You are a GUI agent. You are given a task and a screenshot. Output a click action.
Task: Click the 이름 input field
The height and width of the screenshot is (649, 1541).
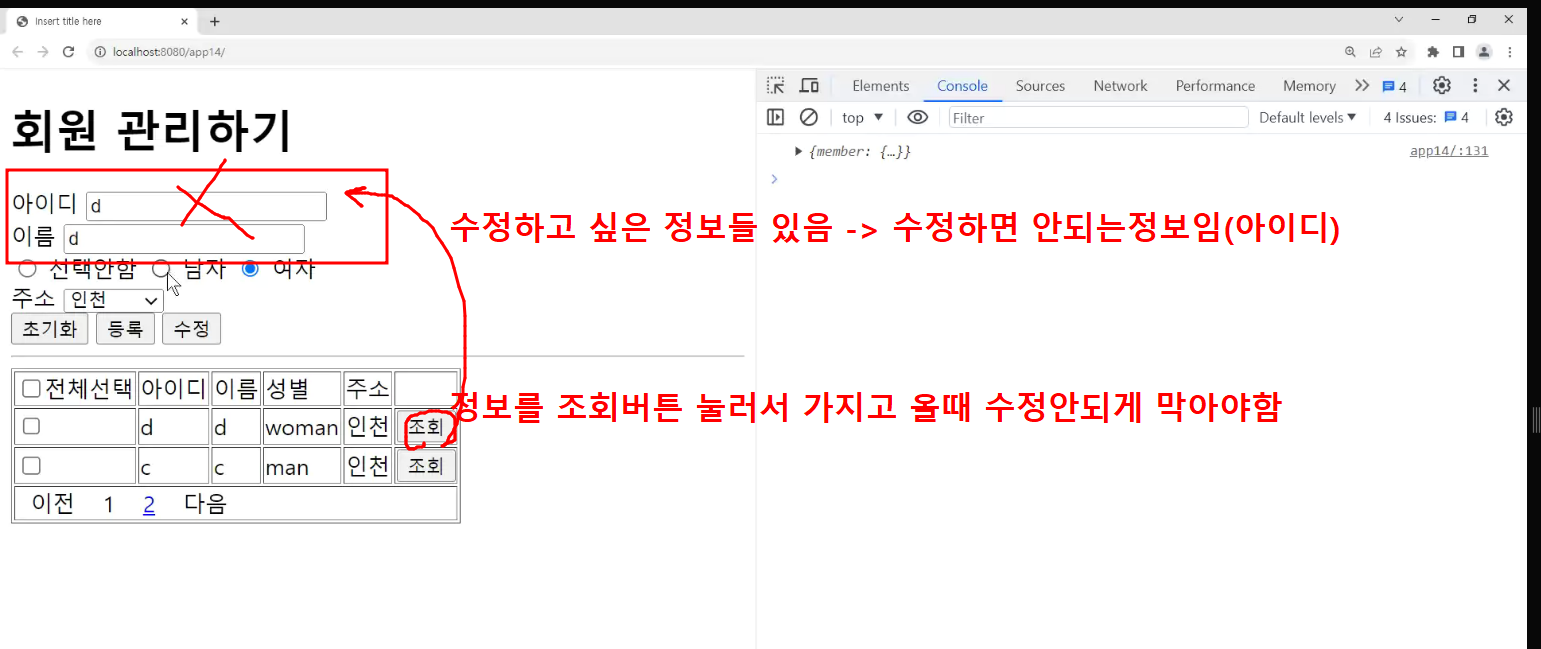(184, 239)
